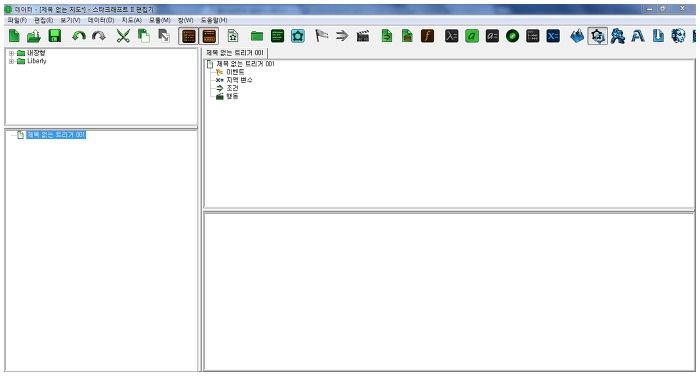
Task: Select the Liberty folder row
Action: click(37, 61)
